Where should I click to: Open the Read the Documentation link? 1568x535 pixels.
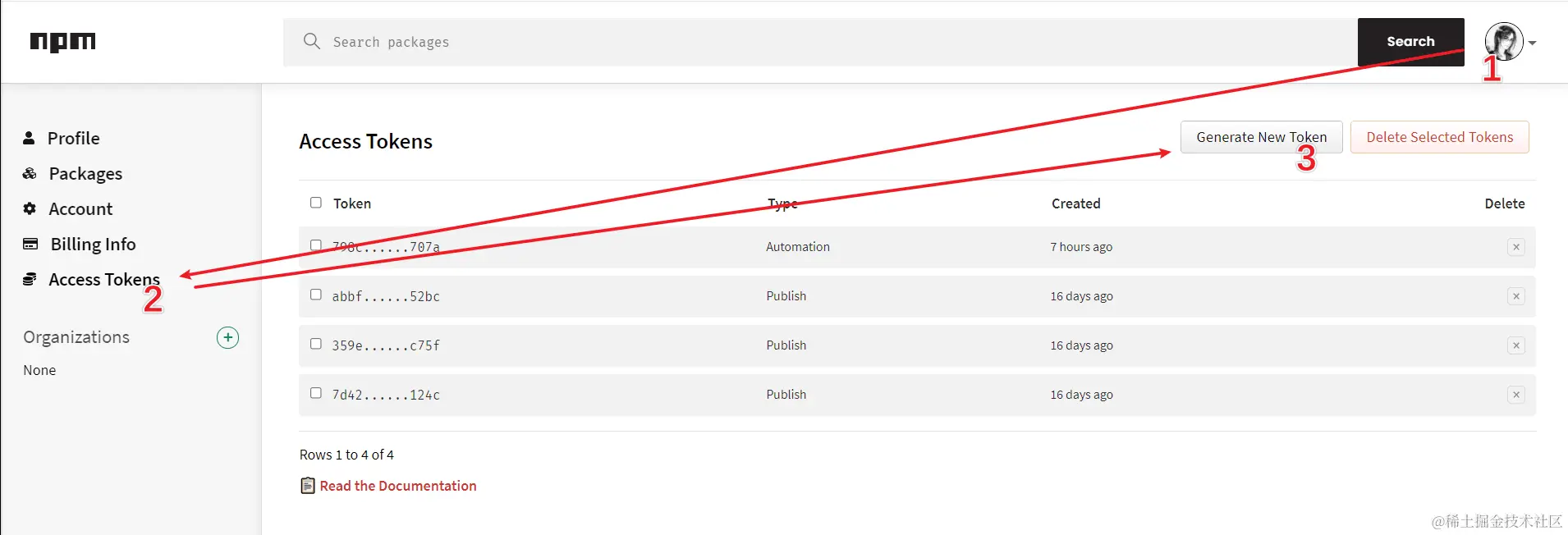pyautogui.click(x=398, y=486)
